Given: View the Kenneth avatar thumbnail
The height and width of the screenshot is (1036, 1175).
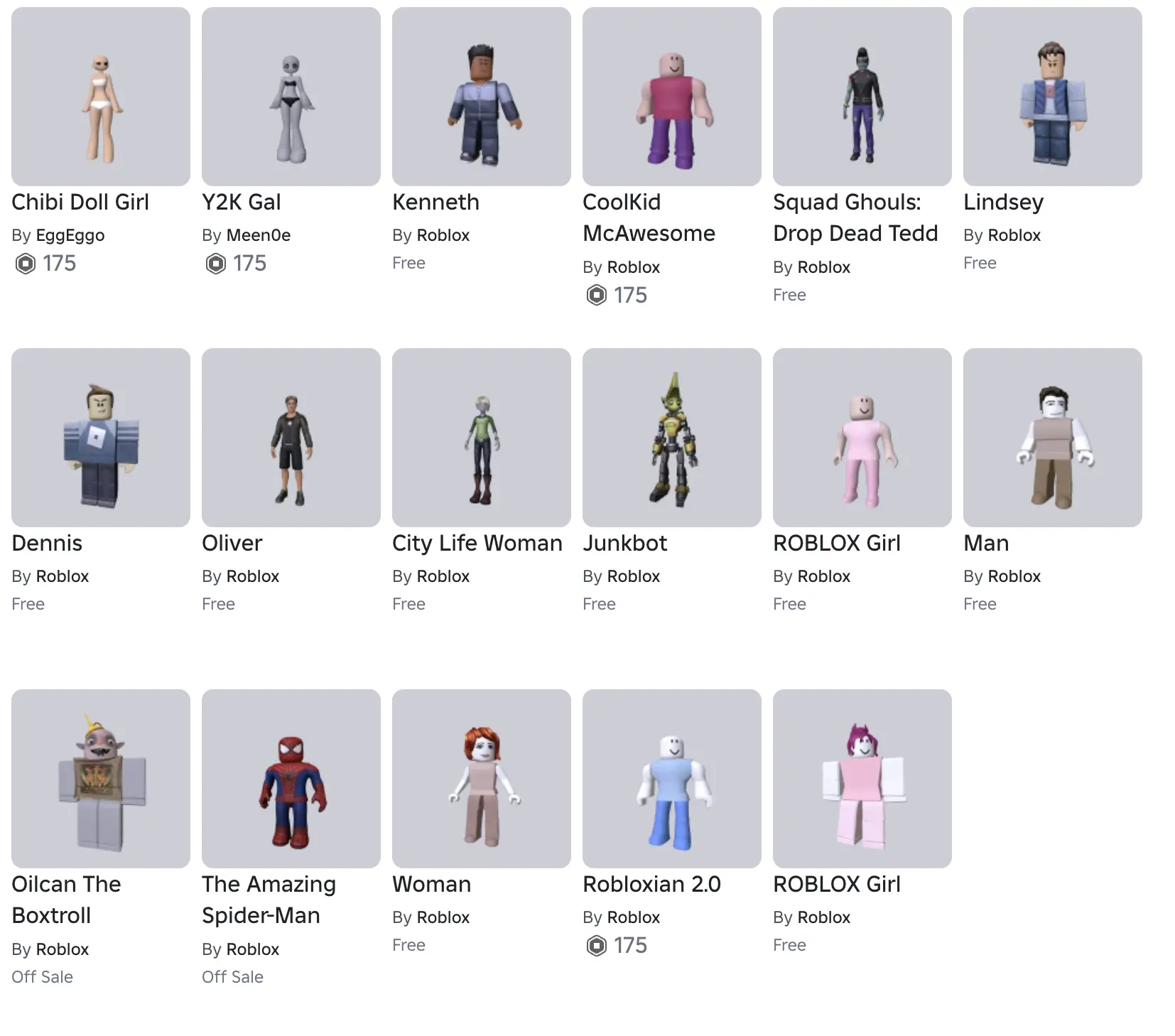Looking at the screenshot, I should [x=482, y=97].
